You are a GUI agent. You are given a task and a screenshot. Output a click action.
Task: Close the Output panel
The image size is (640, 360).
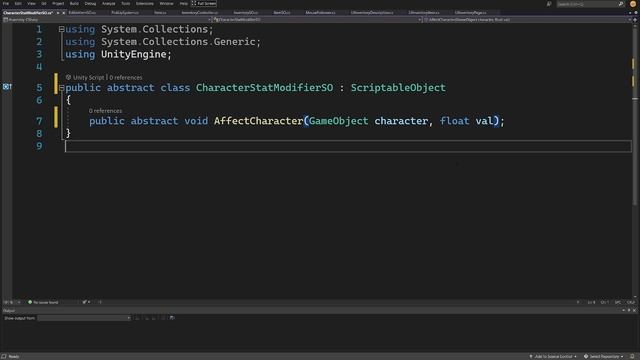pyautogui.click(x=634, y=311)
